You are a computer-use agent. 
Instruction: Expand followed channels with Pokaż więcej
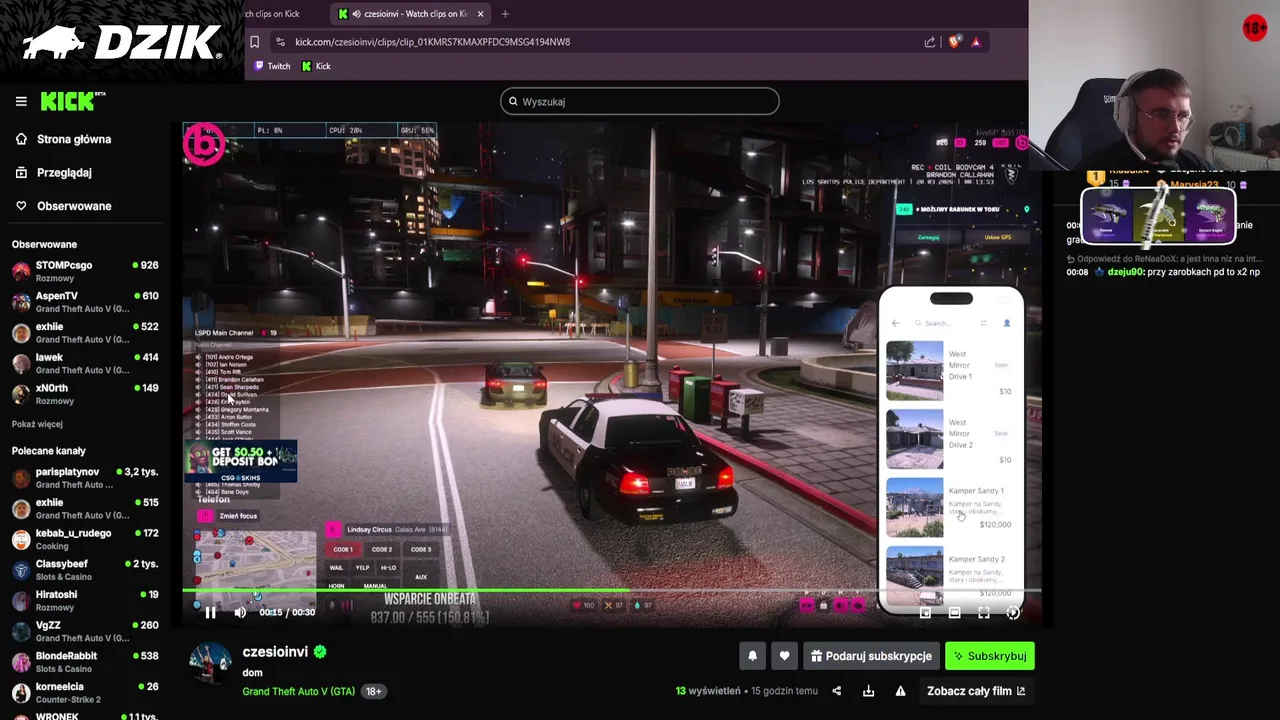coord(37,424)
